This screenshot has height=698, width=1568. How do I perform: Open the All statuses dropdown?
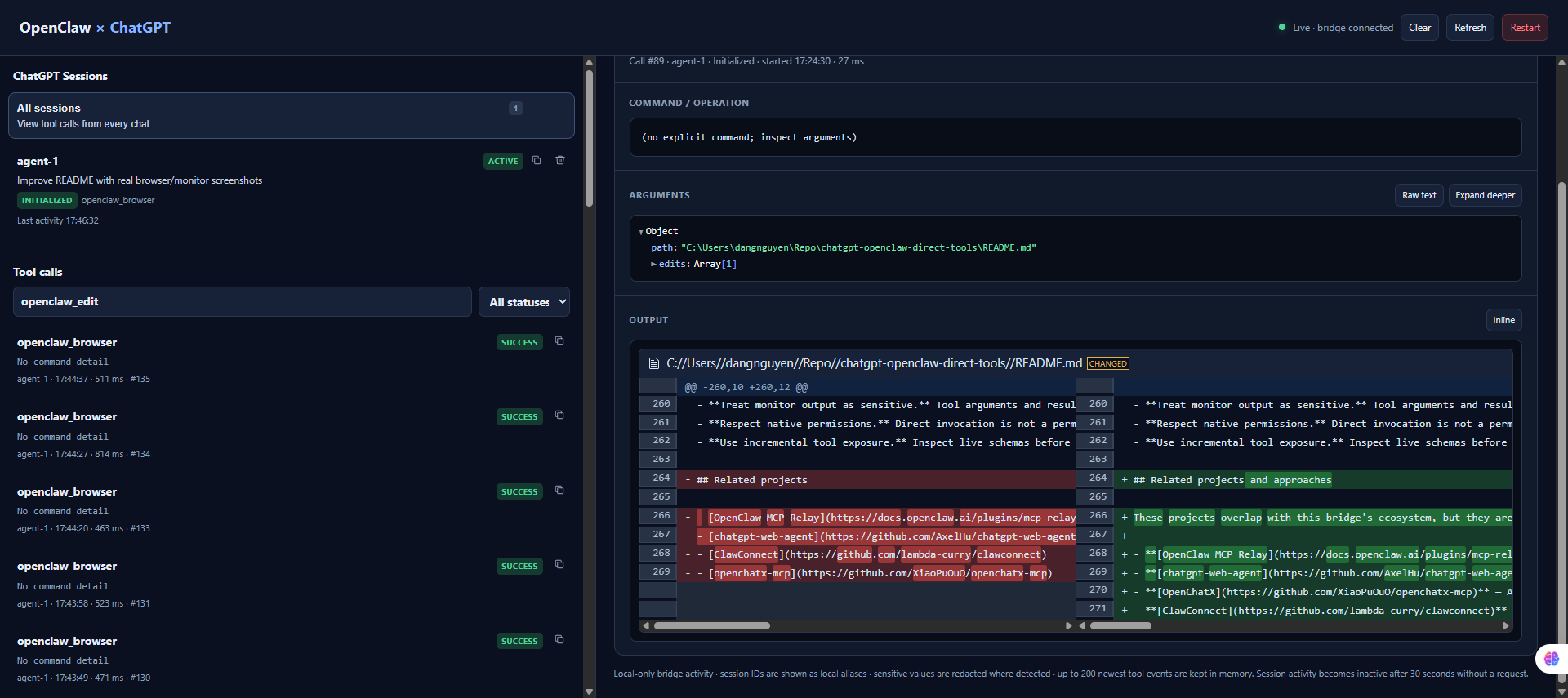tap(524, 301)
